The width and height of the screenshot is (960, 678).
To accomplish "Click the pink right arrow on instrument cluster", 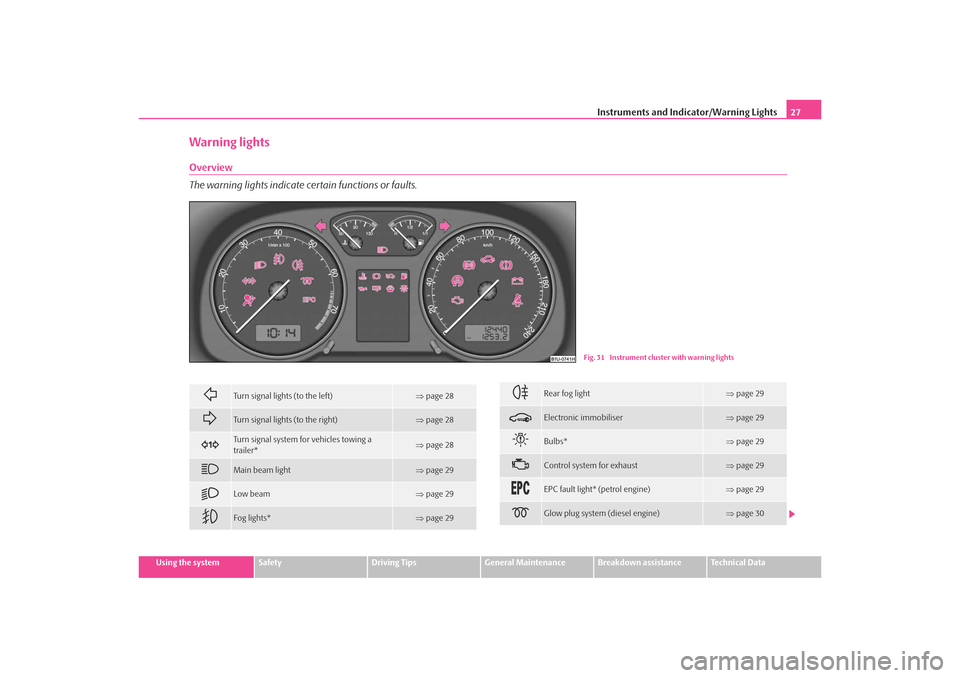I will pyautogui.click(x=445, y=226).
